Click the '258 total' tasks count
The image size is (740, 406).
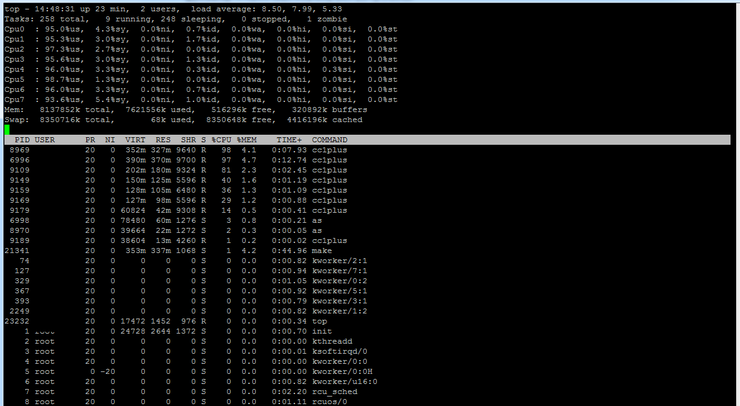(64, 19)
